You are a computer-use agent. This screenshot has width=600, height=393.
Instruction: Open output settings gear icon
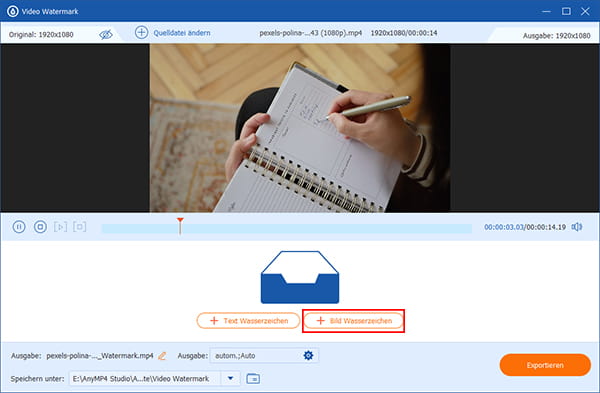click(308, 355)
